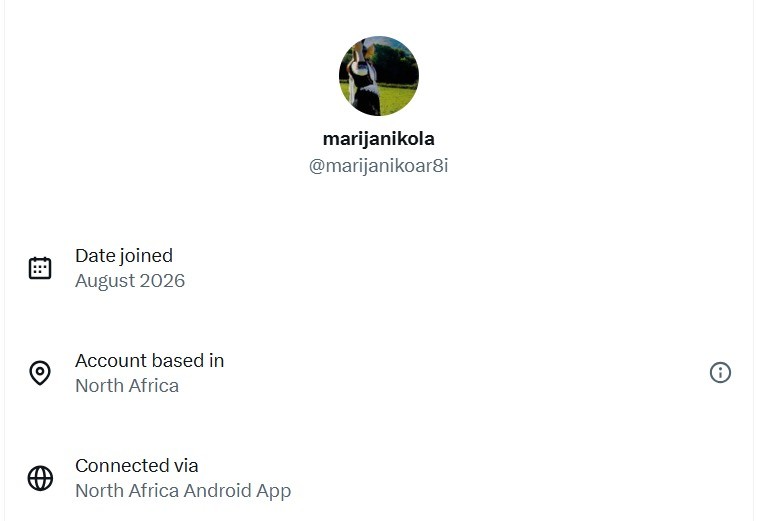This screenshot has height=521, width=760.
Task: Click the globe icon beside Connected via
Action: [x=40, y=478]
